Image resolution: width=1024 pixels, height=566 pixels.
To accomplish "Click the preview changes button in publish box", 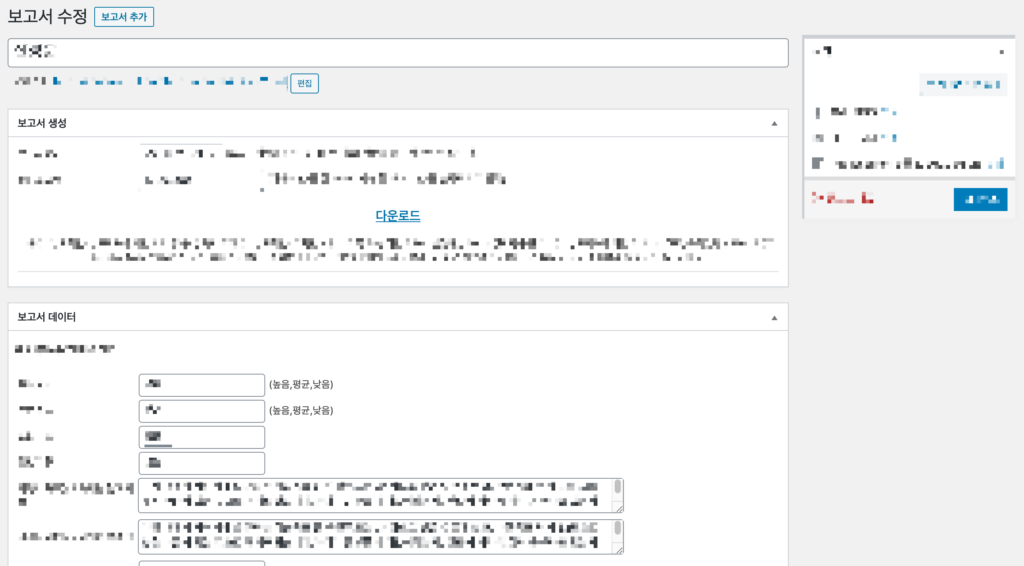I will click(963, 85).
